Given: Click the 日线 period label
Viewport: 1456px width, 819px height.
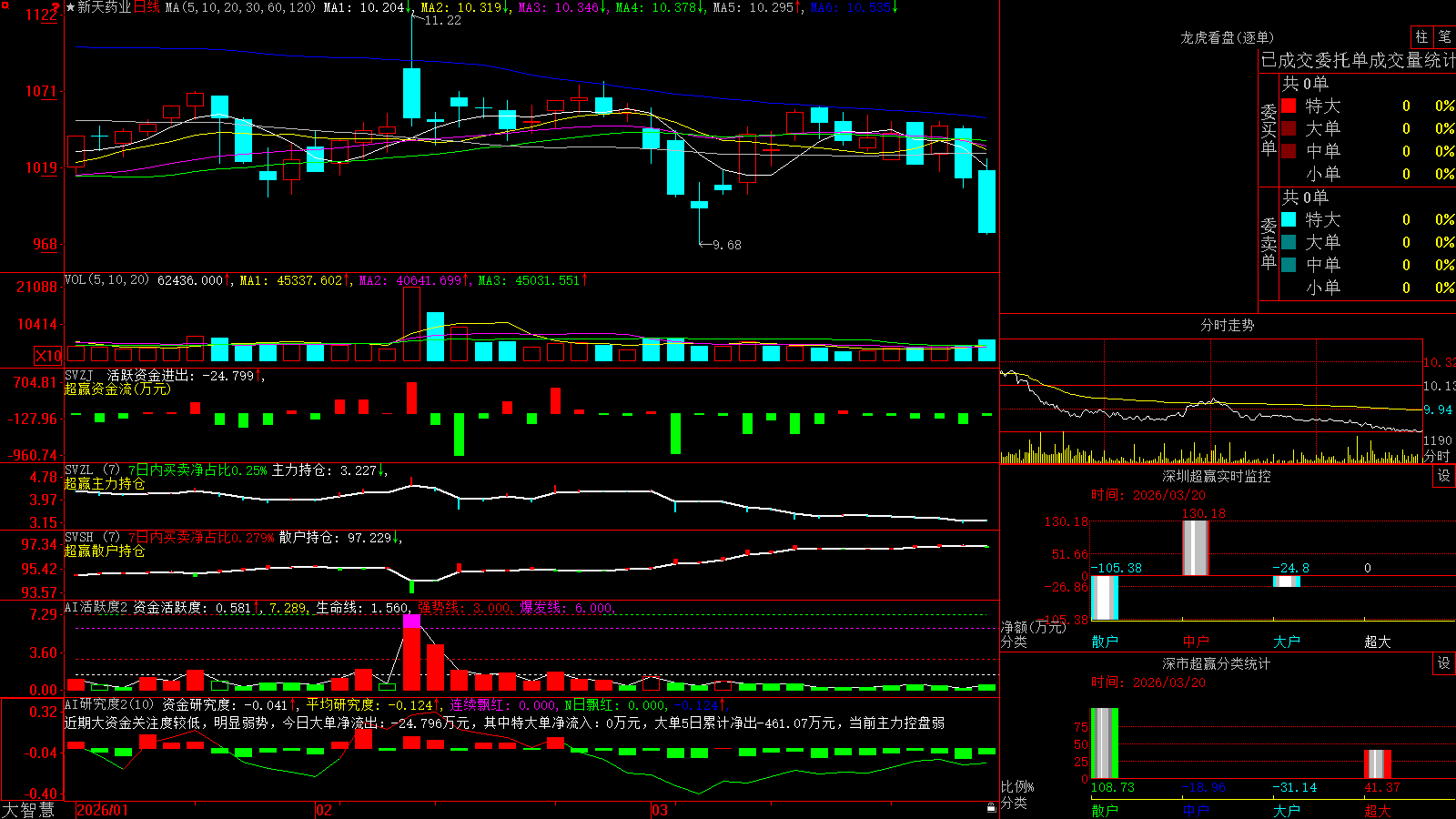Looking at the screenshot, I should (x=147, y=7).
